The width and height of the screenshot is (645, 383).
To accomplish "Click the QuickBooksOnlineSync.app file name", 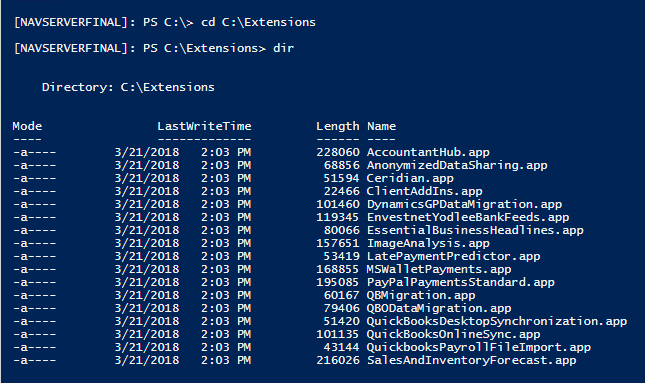I will pyautogui.click(x=453, y=334).
